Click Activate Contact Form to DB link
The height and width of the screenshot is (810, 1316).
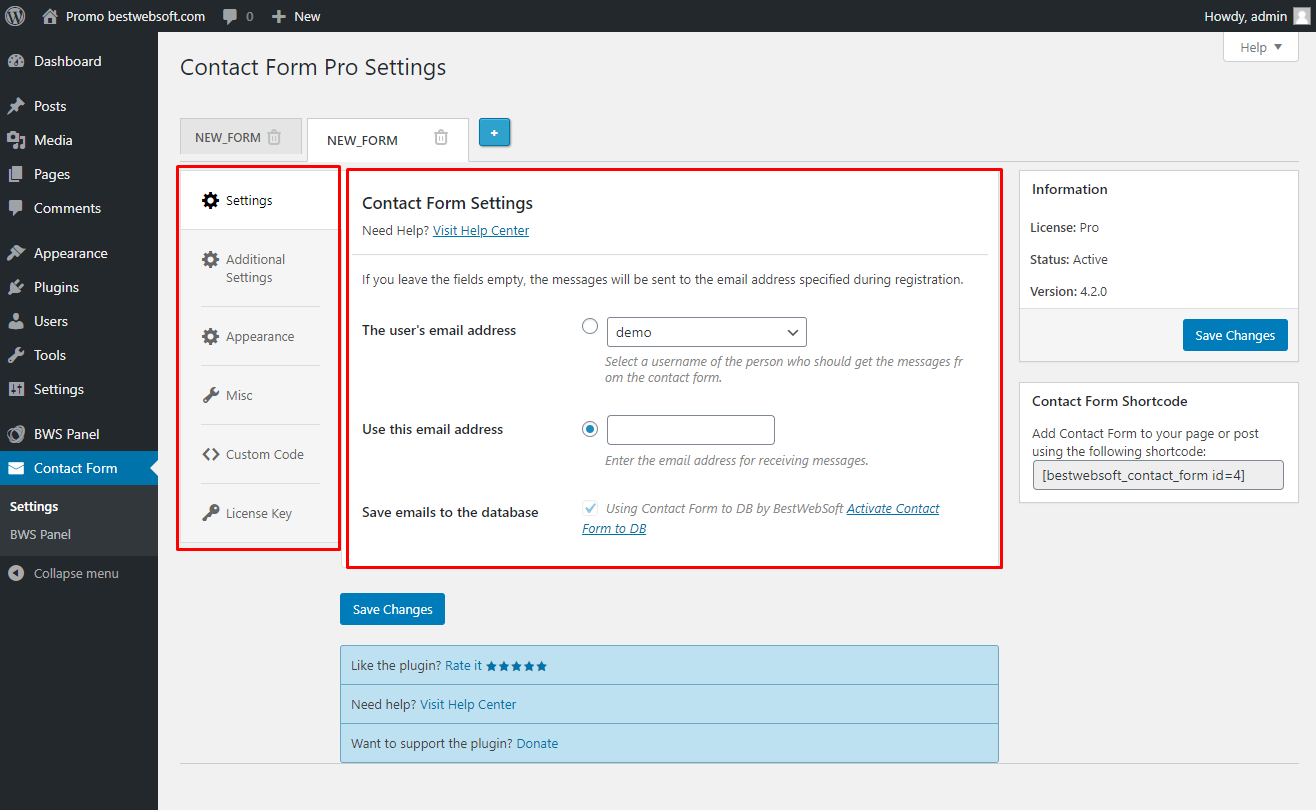tap(761, 518)
